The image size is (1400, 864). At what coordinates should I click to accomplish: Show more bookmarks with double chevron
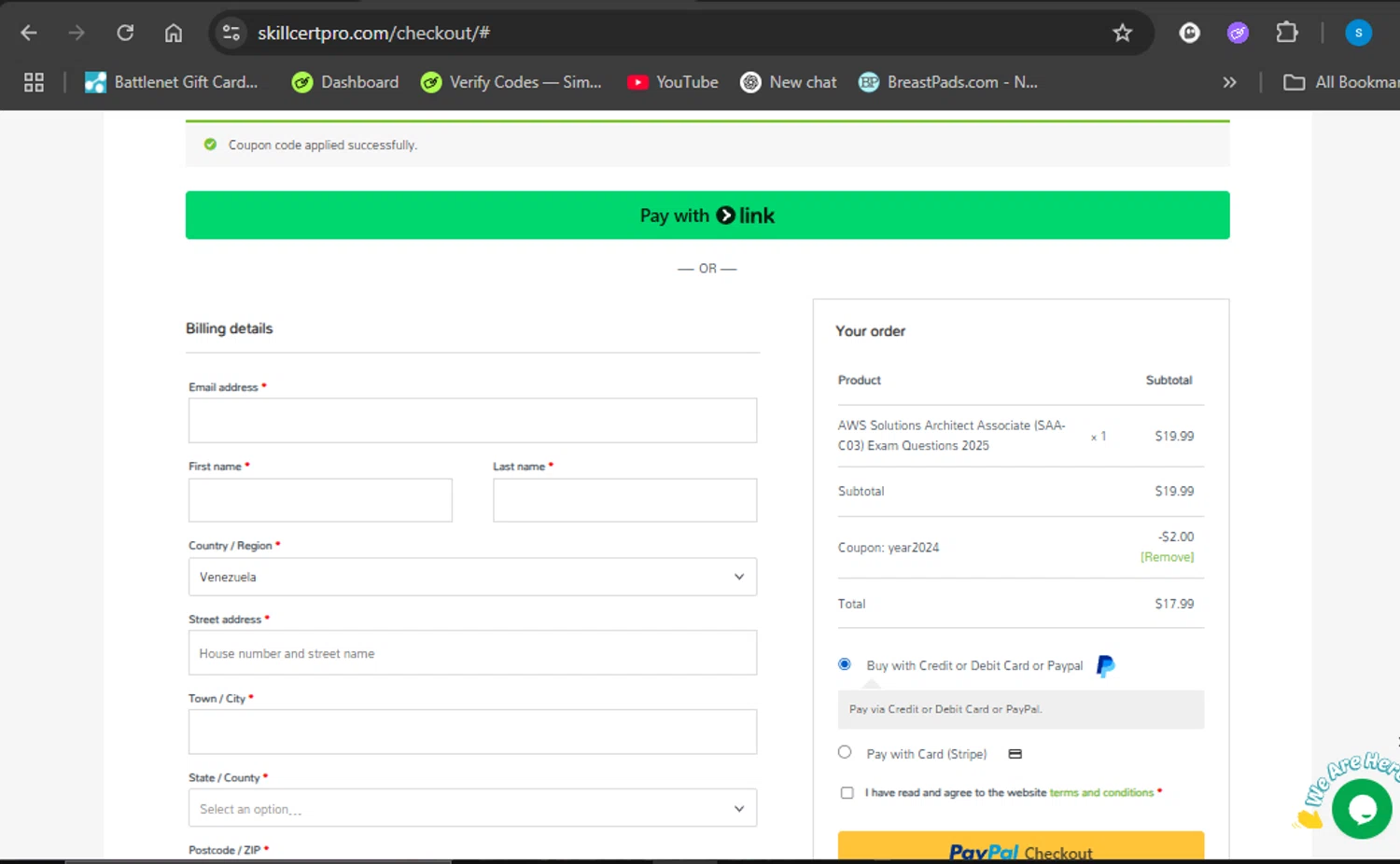pyautogui.click(x=1229, y=82)
